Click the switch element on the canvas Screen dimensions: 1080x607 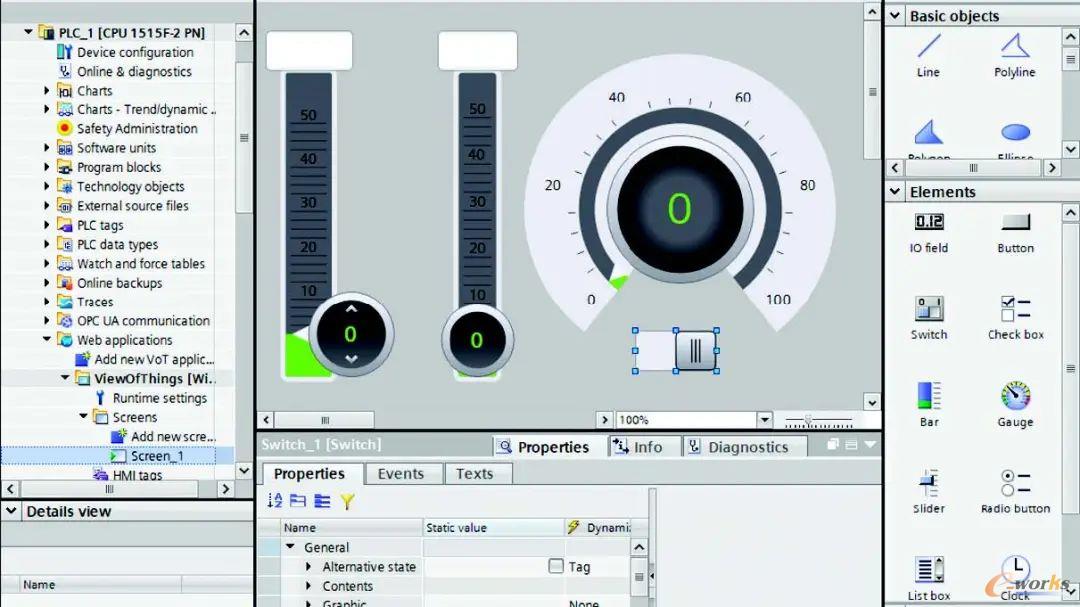click(676, 351)
